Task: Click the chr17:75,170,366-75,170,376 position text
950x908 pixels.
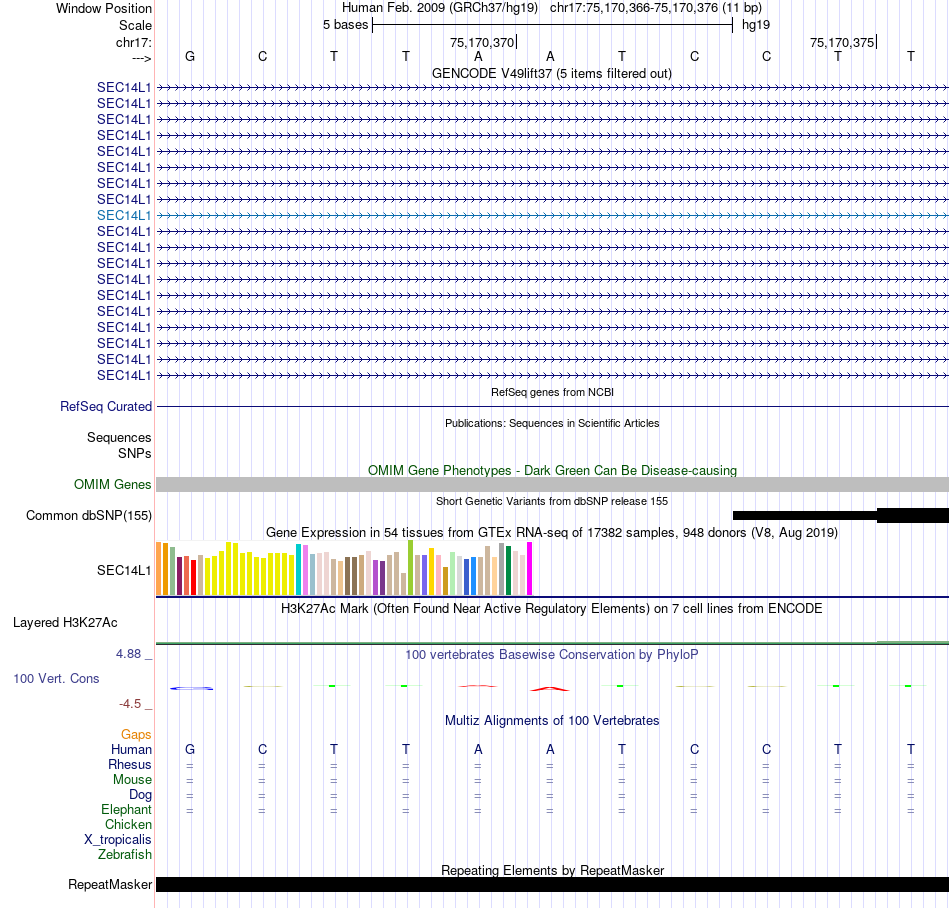Action: click(656, 8)
